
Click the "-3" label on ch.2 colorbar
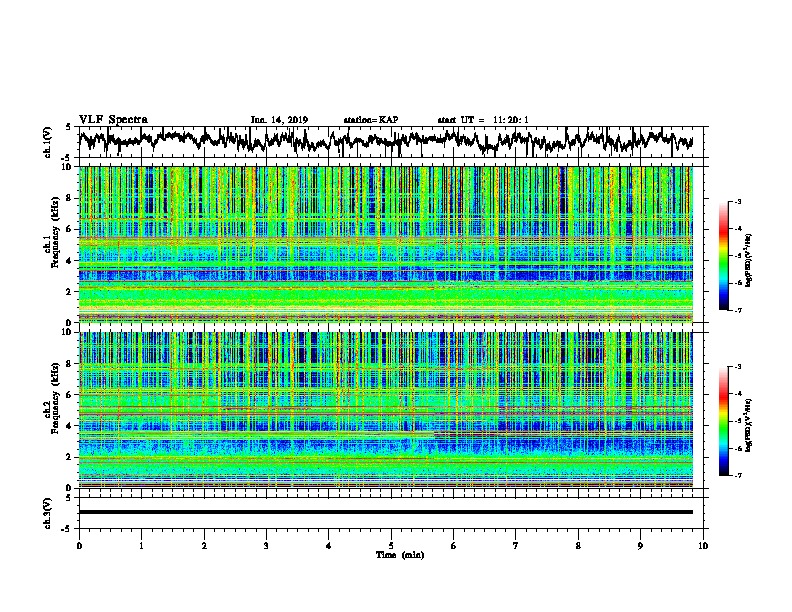pos(738,367)
